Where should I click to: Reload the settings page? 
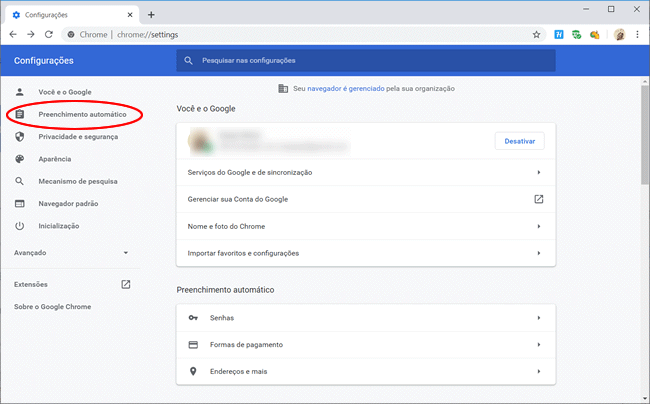(49, 34)
